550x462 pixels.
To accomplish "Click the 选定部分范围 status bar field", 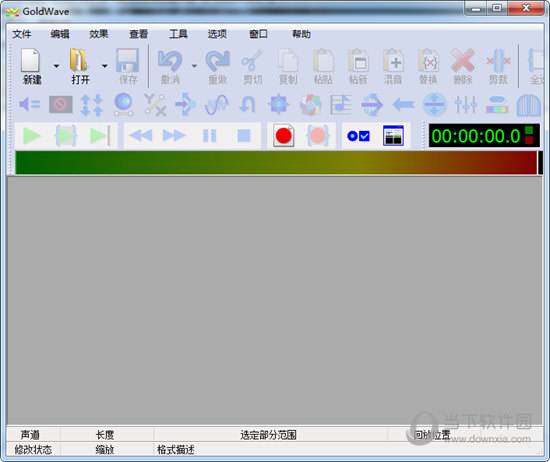I will tap(270, 435).
